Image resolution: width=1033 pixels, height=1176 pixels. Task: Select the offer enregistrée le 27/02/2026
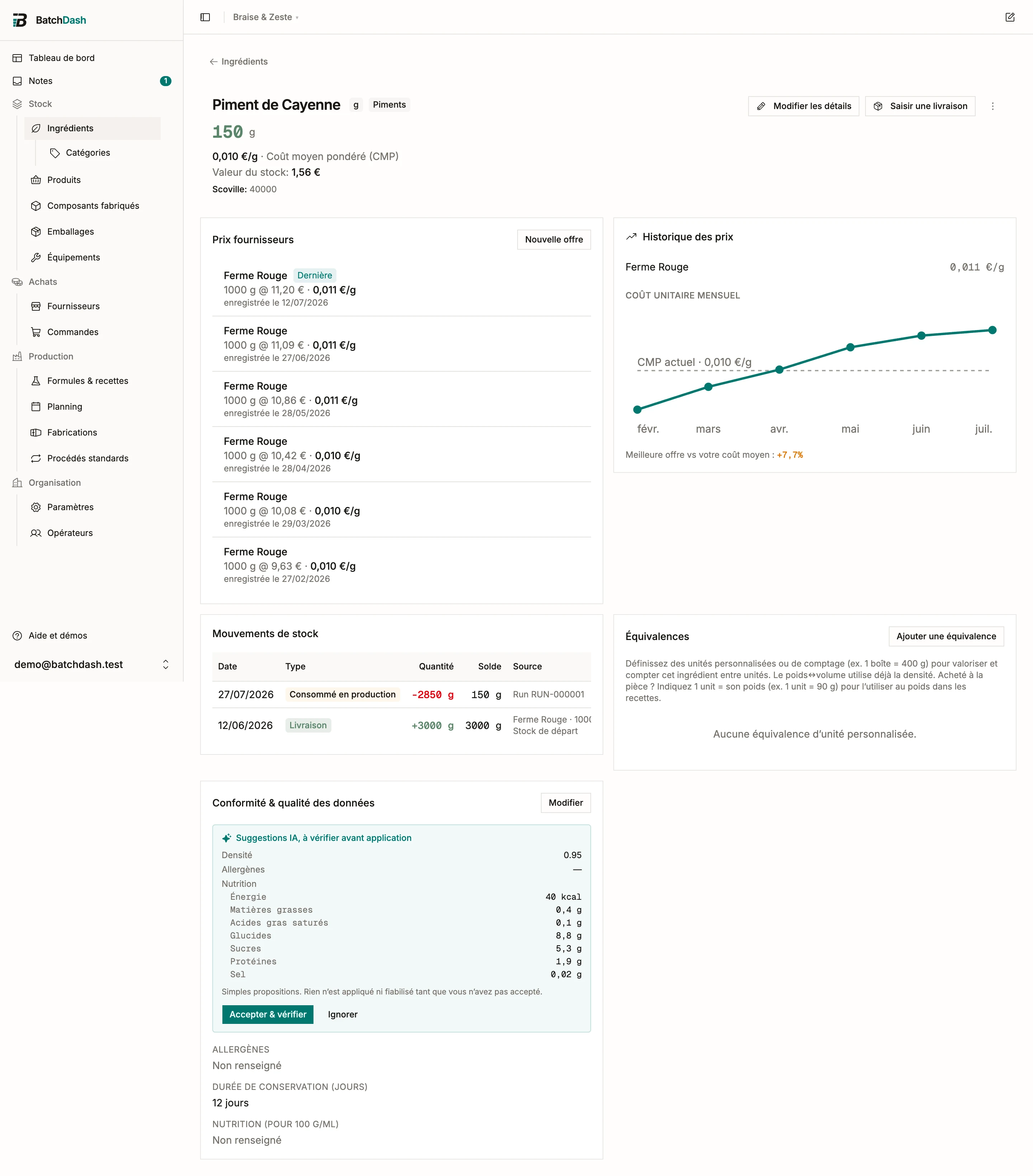(401, 565)
